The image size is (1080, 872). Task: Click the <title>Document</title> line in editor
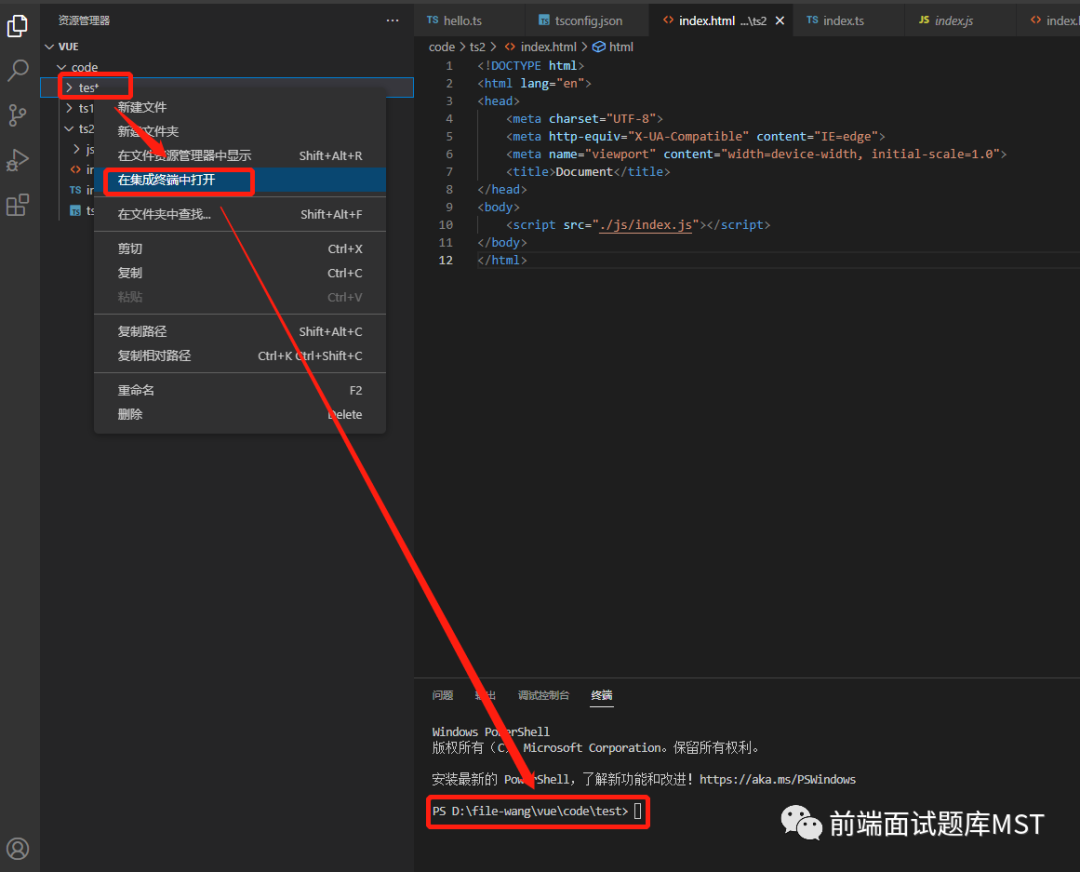(x=588, y=172)
